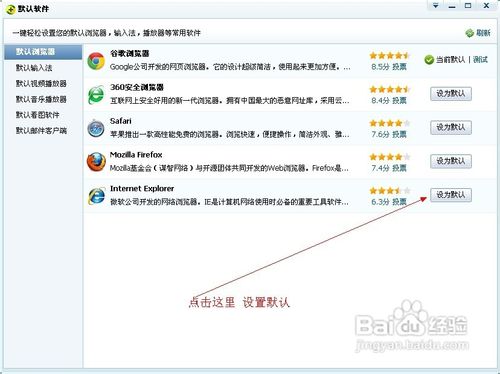This screenshot has width=500, height=374.
Task: Select the 默认浏览器 sidebar tab
Action: (43, 52)
